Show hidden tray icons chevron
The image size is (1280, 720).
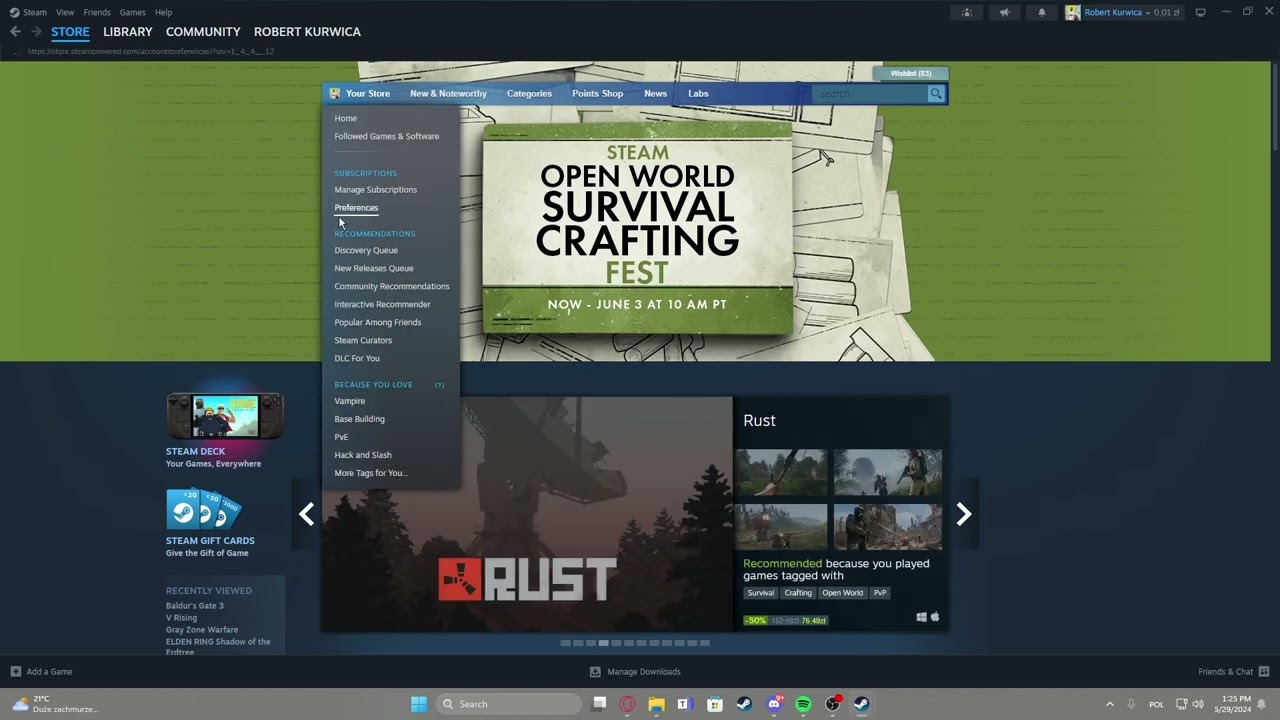(1109, 704)
